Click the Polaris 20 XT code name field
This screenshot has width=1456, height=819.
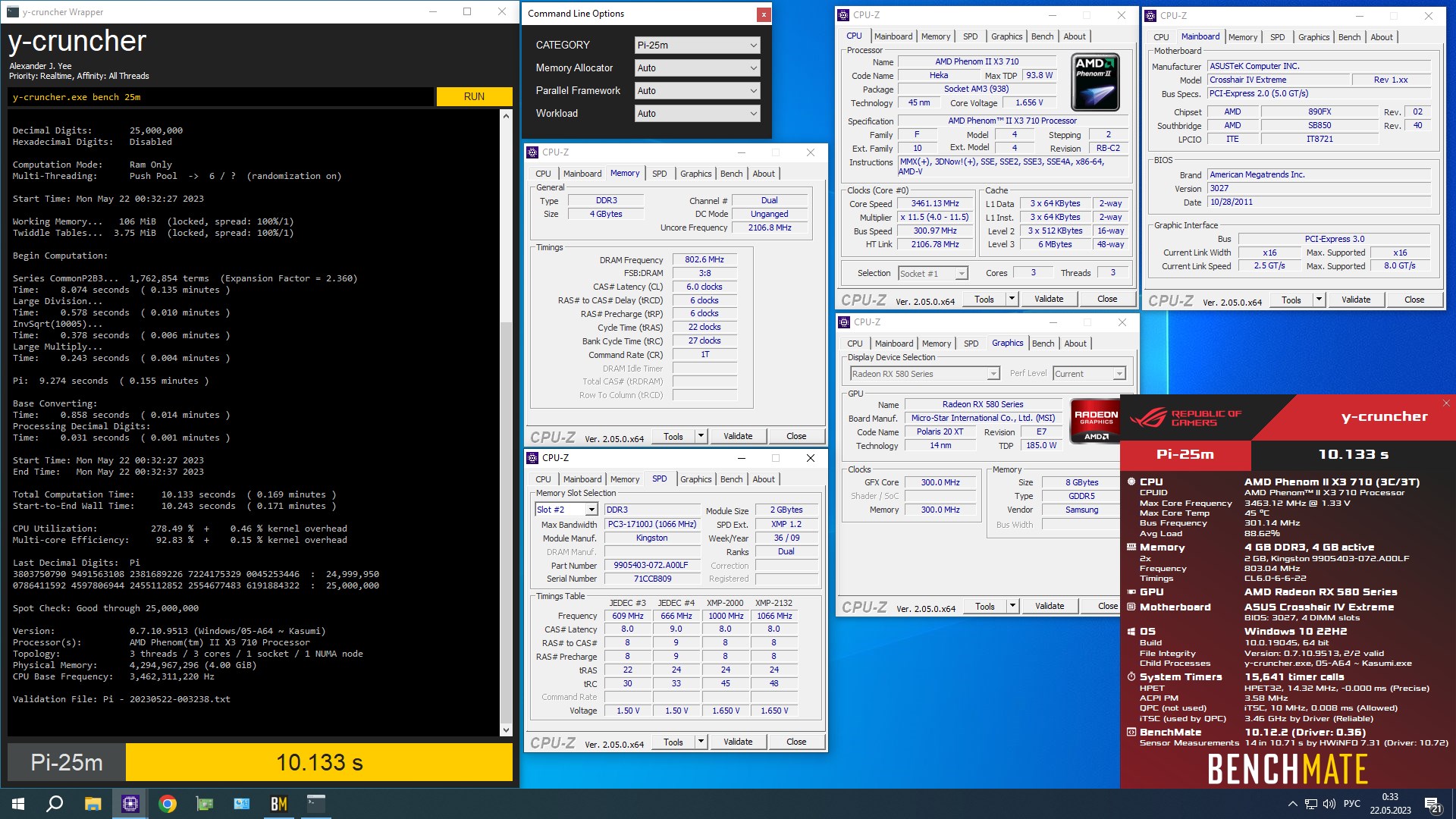click(940, 432)
